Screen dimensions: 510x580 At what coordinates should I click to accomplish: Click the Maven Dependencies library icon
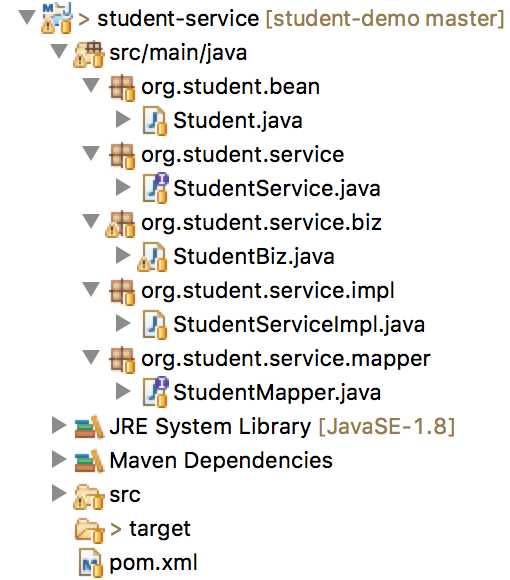(89, 461)
